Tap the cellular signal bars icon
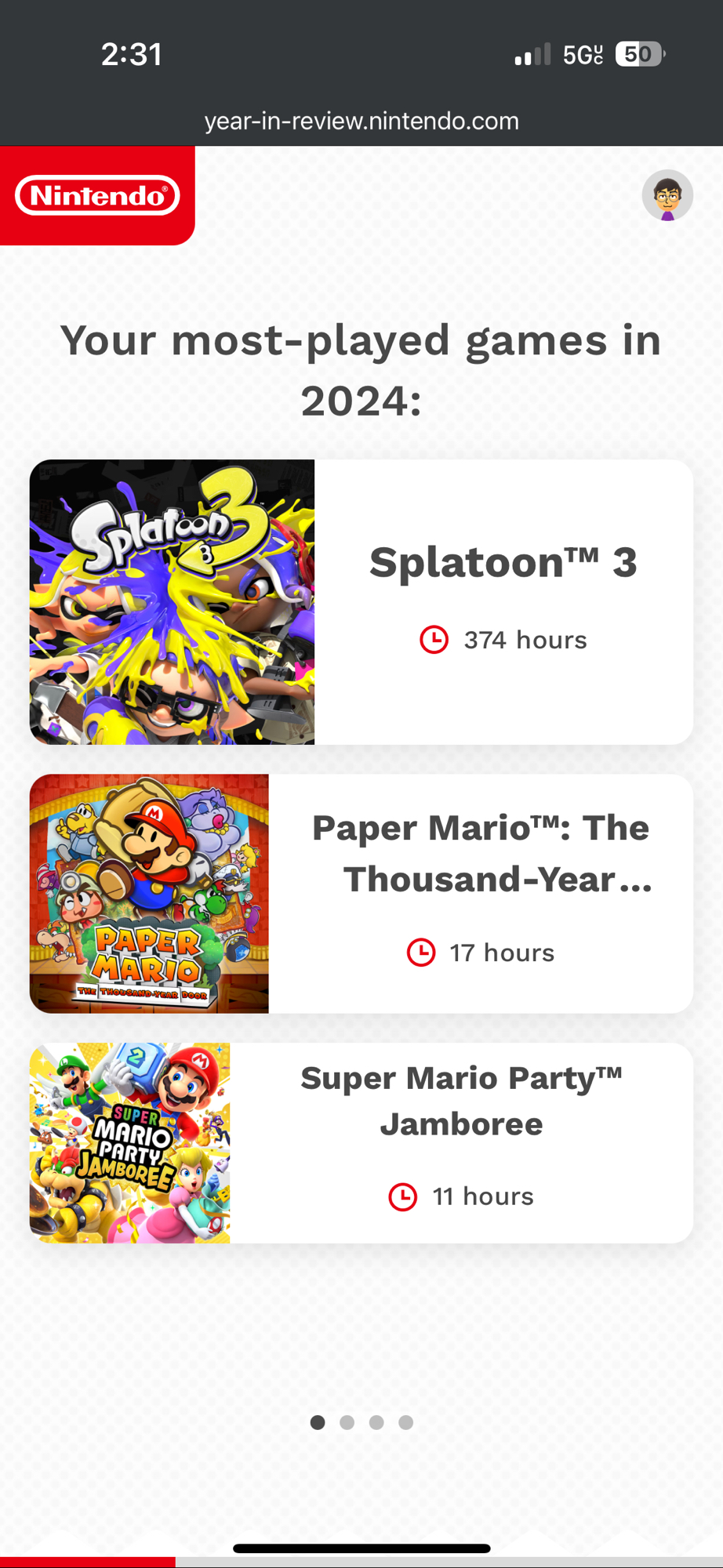The image size is (723, 1568). click(x=532, y=55)
